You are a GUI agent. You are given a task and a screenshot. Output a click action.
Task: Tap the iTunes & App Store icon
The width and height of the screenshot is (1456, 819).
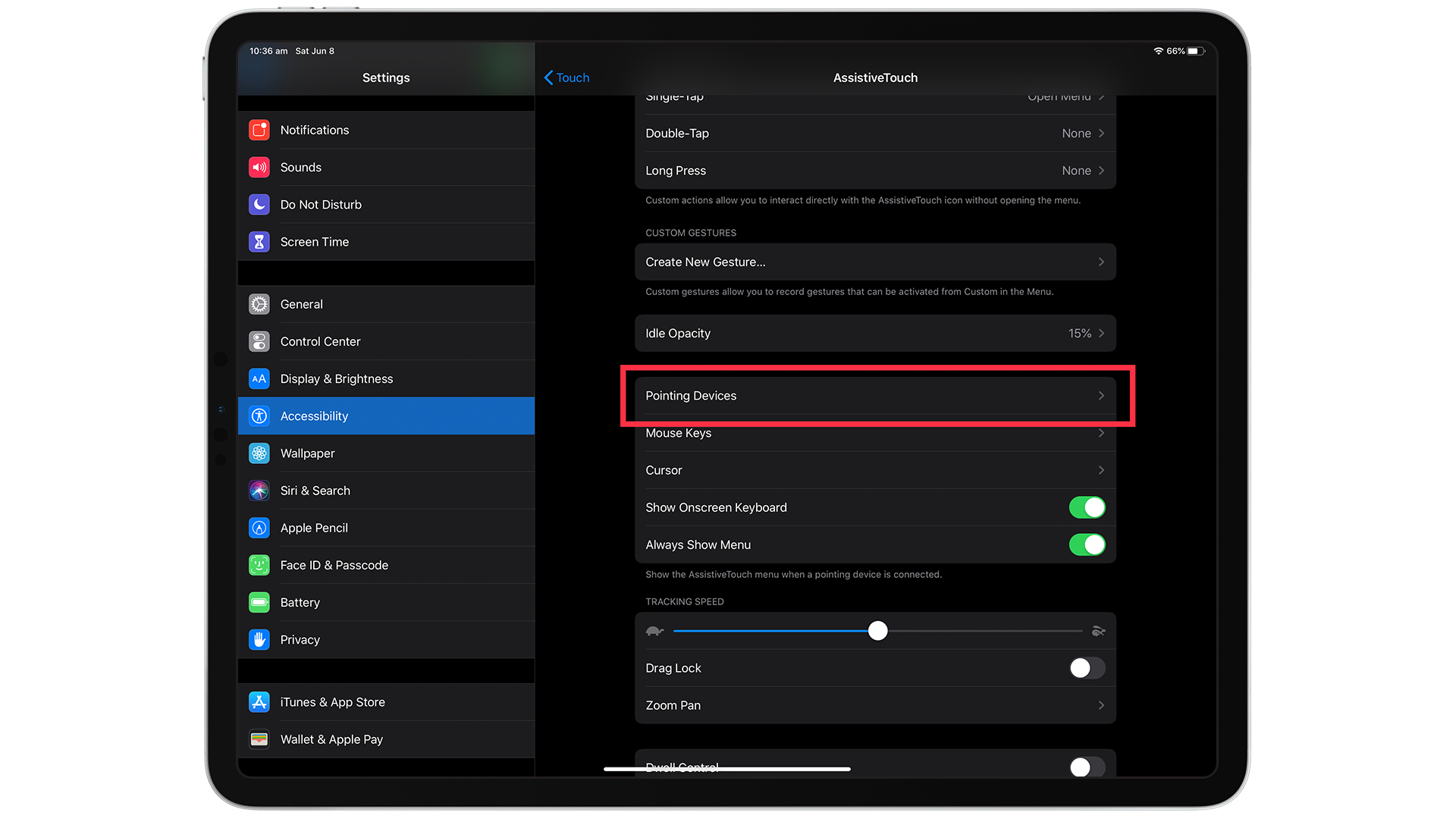[x=259, y=702]
